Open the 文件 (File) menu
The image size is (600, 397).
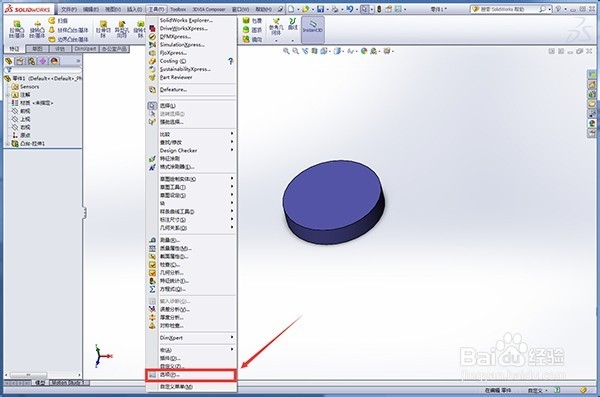point(68,9)
